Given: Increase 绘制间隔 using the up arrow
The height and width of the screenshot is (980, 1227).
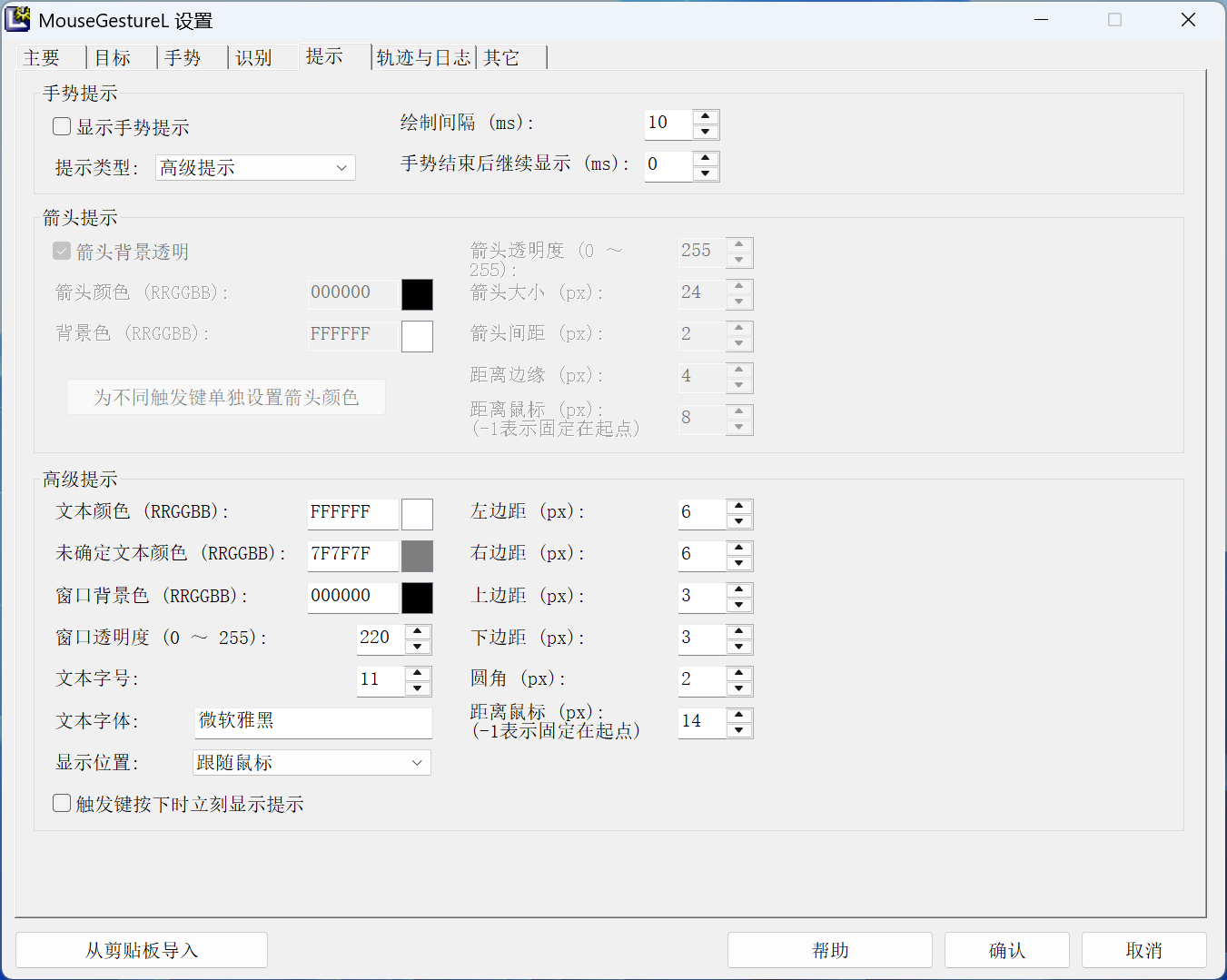Looking at the screenshot, I should coord(706,117).
